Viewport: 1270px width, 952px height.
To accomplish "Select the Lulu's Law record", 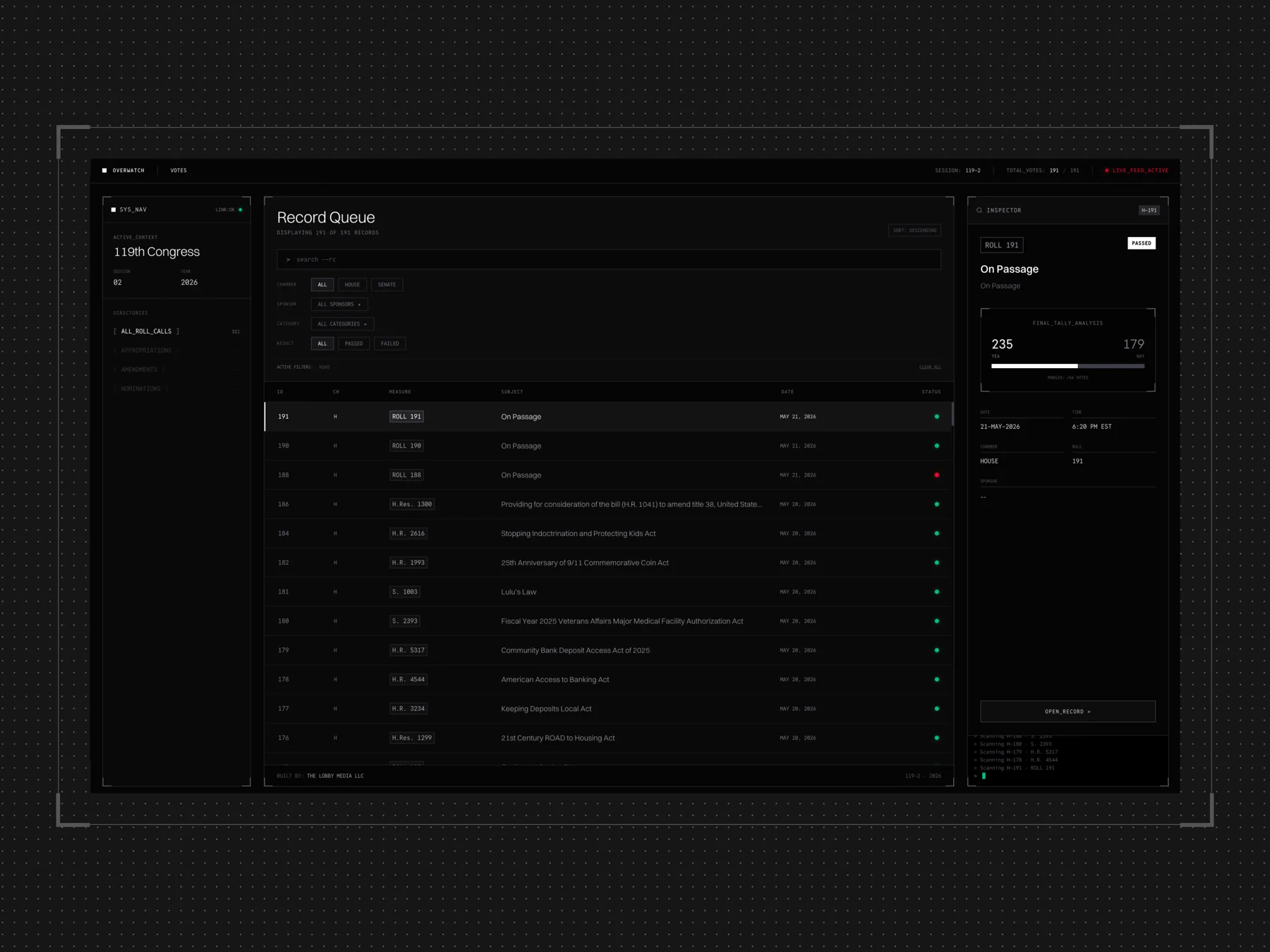I will [x=608, y=592].
